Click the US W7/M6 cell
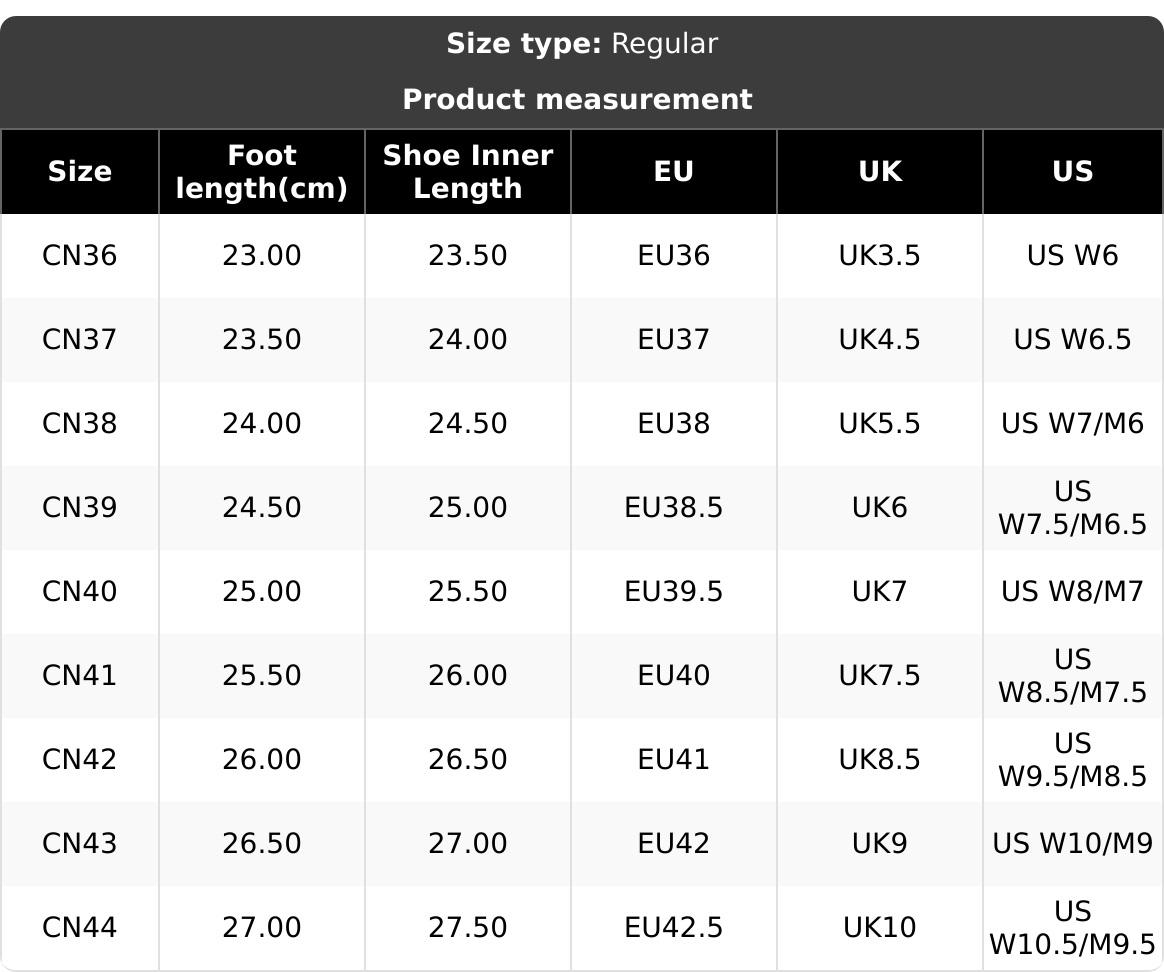 pos(1073,424)
